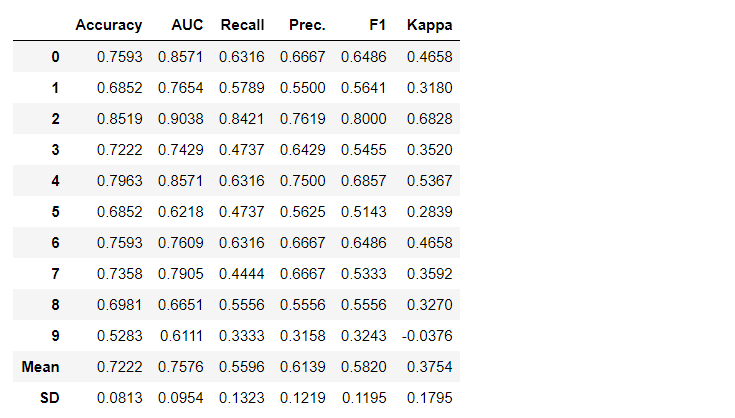The height and width of the screenshot is (418, 735).
Task: Click the SD row label
Action: [x=50, y=398]
